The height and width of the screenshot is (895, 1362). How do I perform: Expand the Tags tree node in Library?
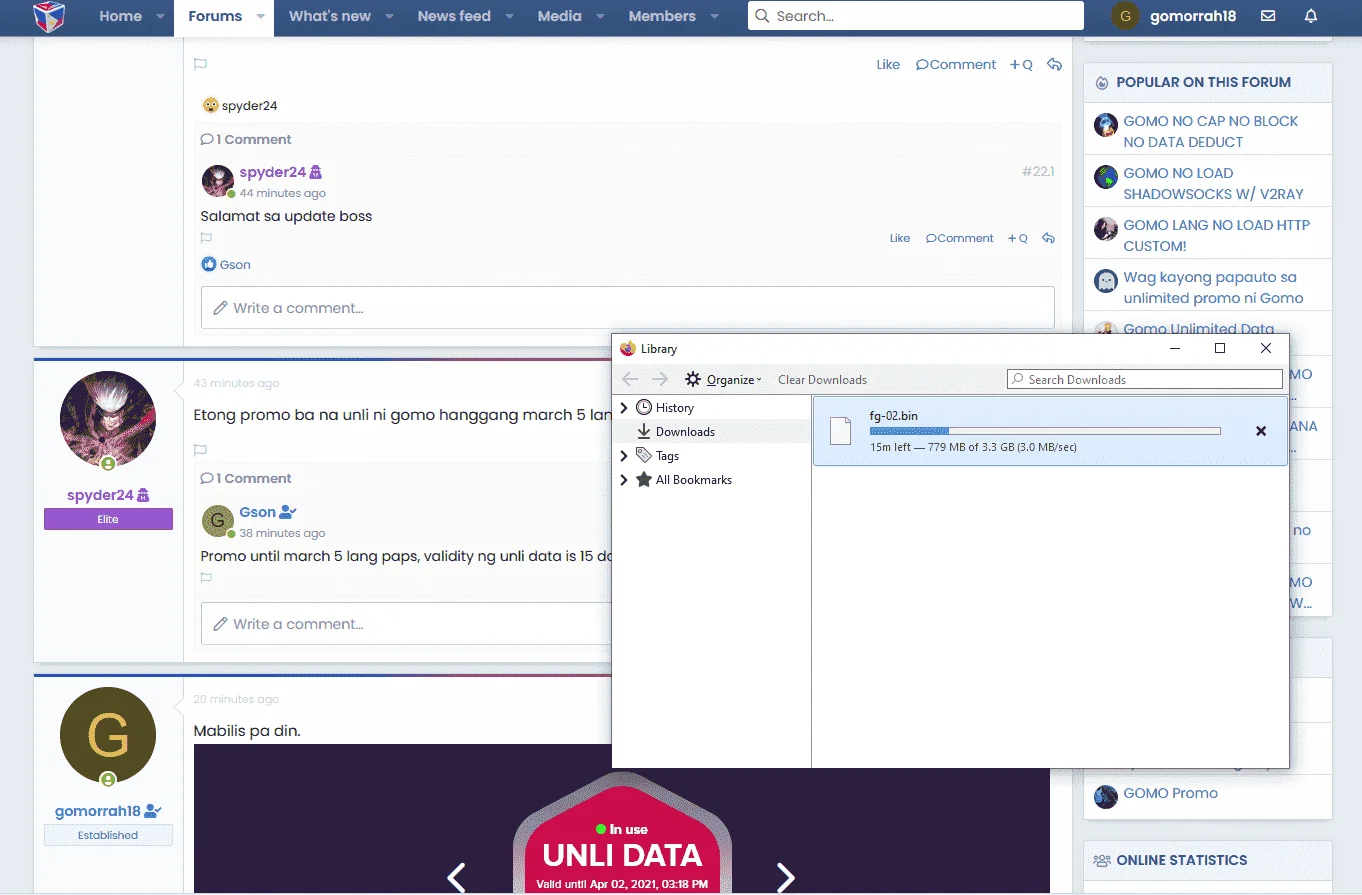624,456
